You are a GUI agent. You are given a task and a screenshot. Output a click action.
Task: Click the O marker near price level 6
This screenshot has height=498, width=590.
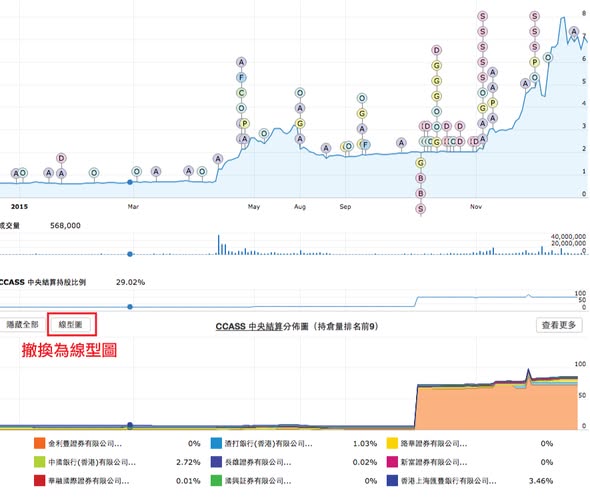548,58
